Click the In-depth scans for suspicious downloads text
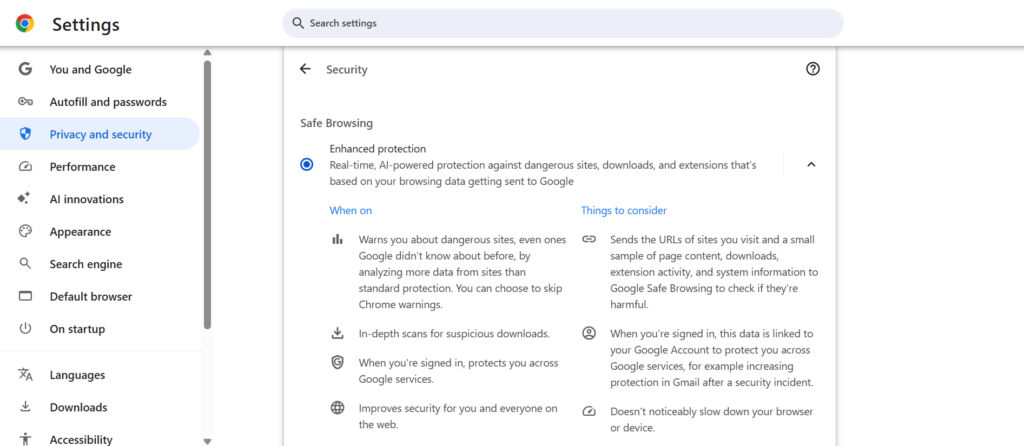Screen dimensions: 1024x446 454,334
